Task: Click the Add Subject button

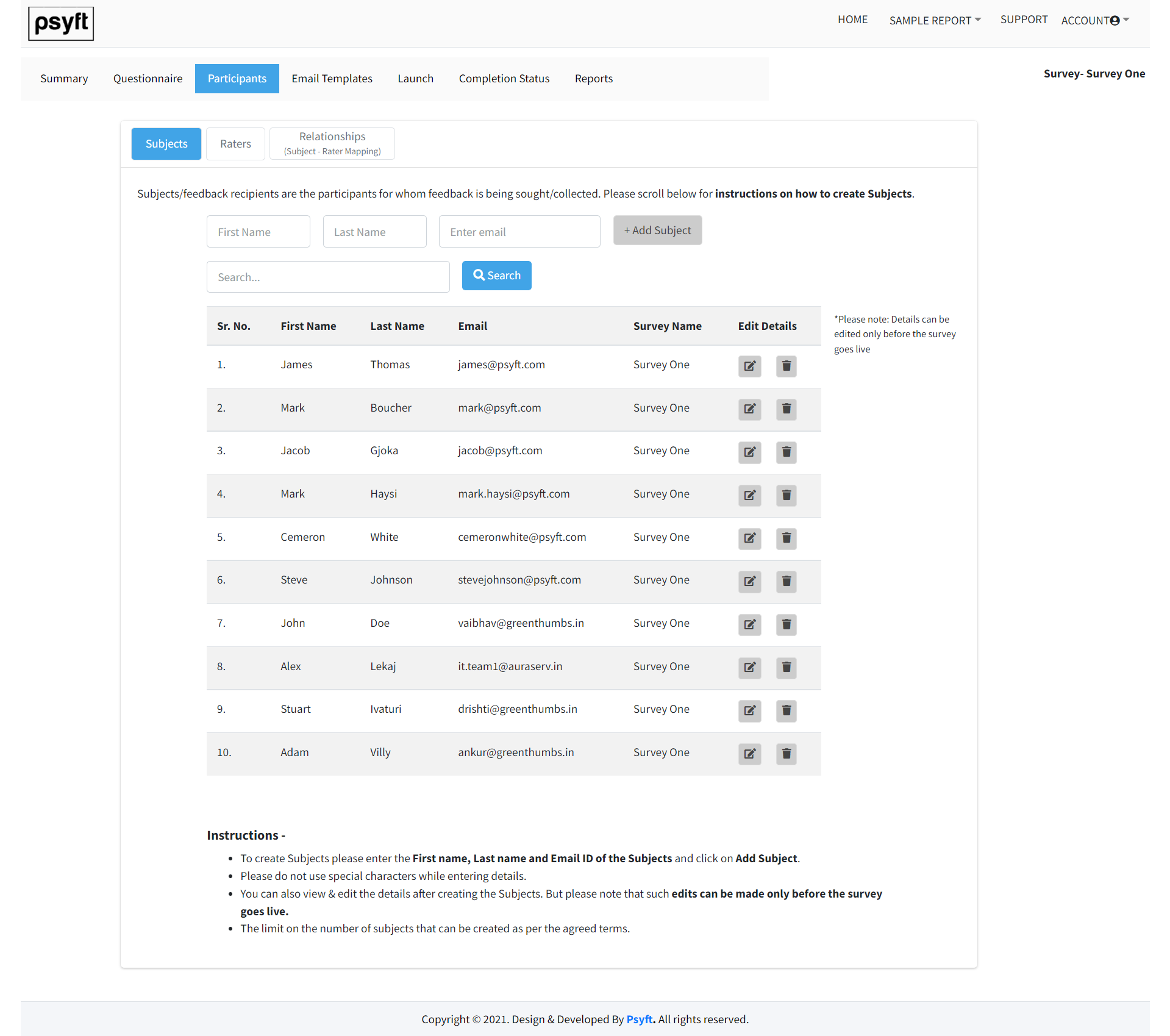Action: pyautogui.click(x=657, y=230)
